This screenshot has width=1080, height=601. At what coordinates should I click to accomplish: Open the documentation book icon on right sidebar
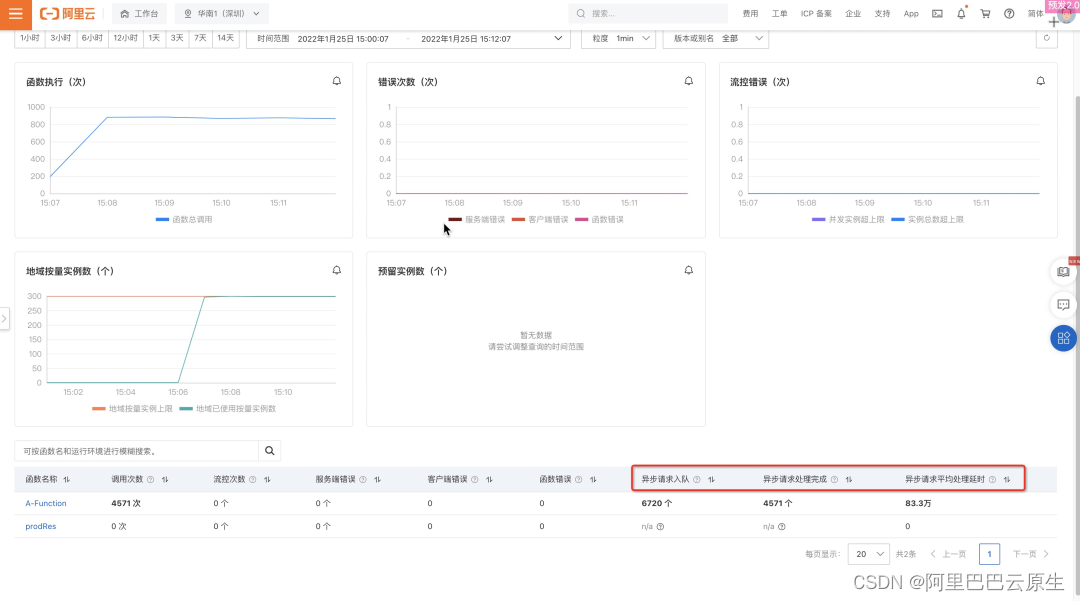click(1063, 272)
